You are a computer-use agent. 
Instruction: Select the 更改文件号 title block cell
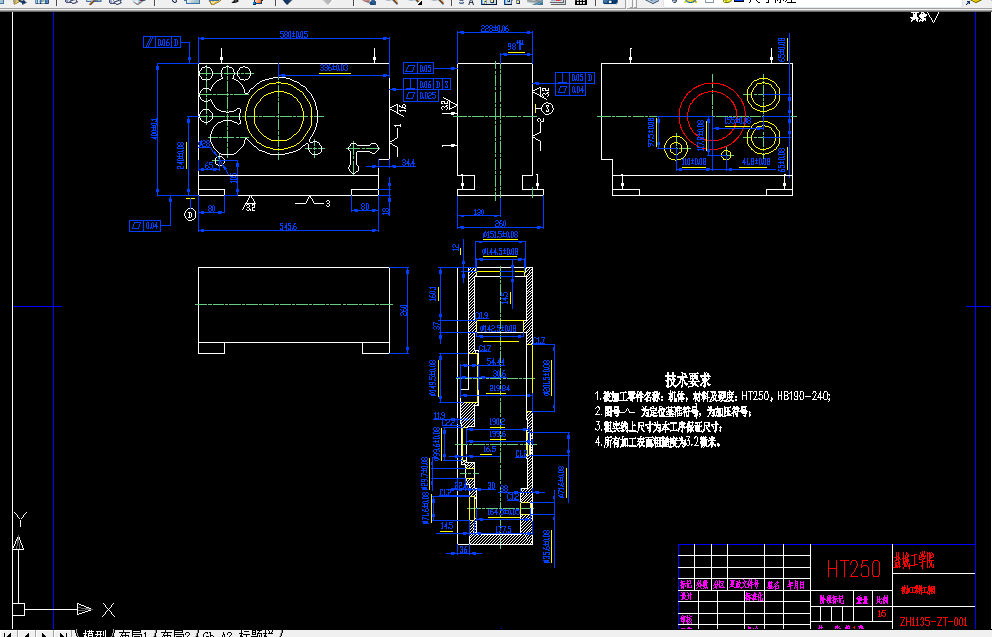[744, 584]
